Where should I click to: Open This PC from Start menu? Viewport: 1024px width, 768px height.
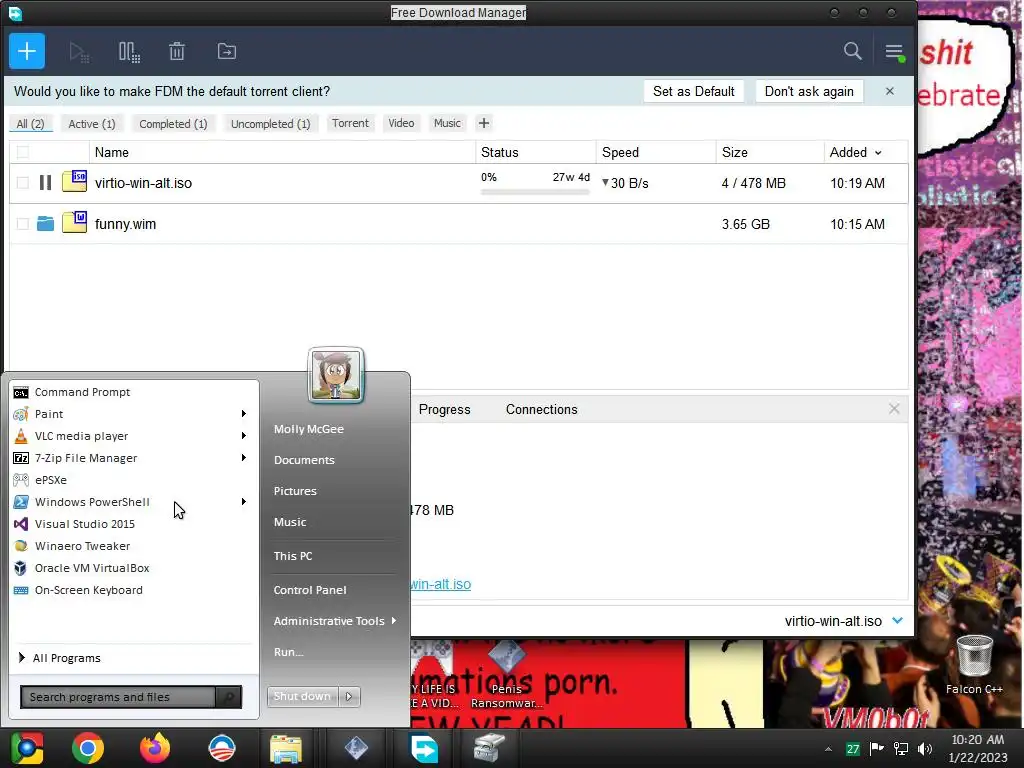293,556
